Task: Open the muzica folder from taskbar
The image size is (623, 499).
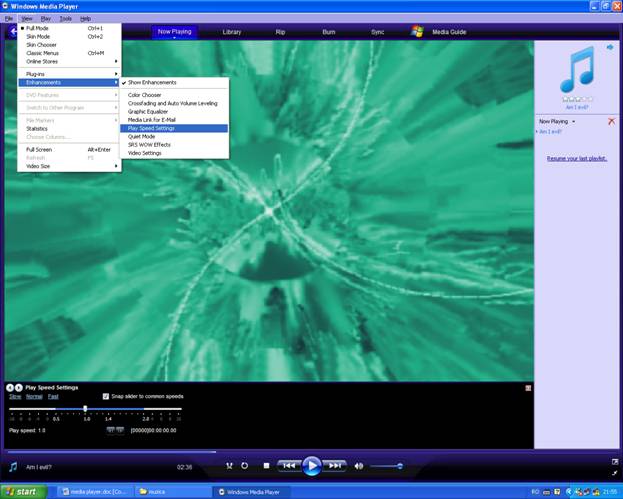Action: pyautogui.click(x=172, y=492)
